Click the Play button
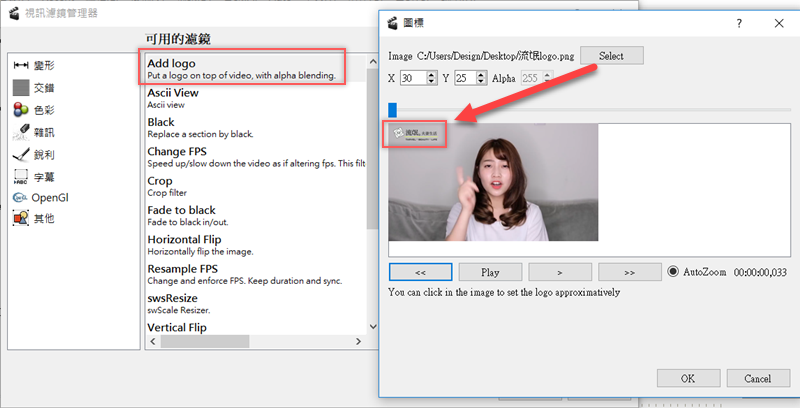The height and width of the screenshot is (408, 800). click(490, 272)
